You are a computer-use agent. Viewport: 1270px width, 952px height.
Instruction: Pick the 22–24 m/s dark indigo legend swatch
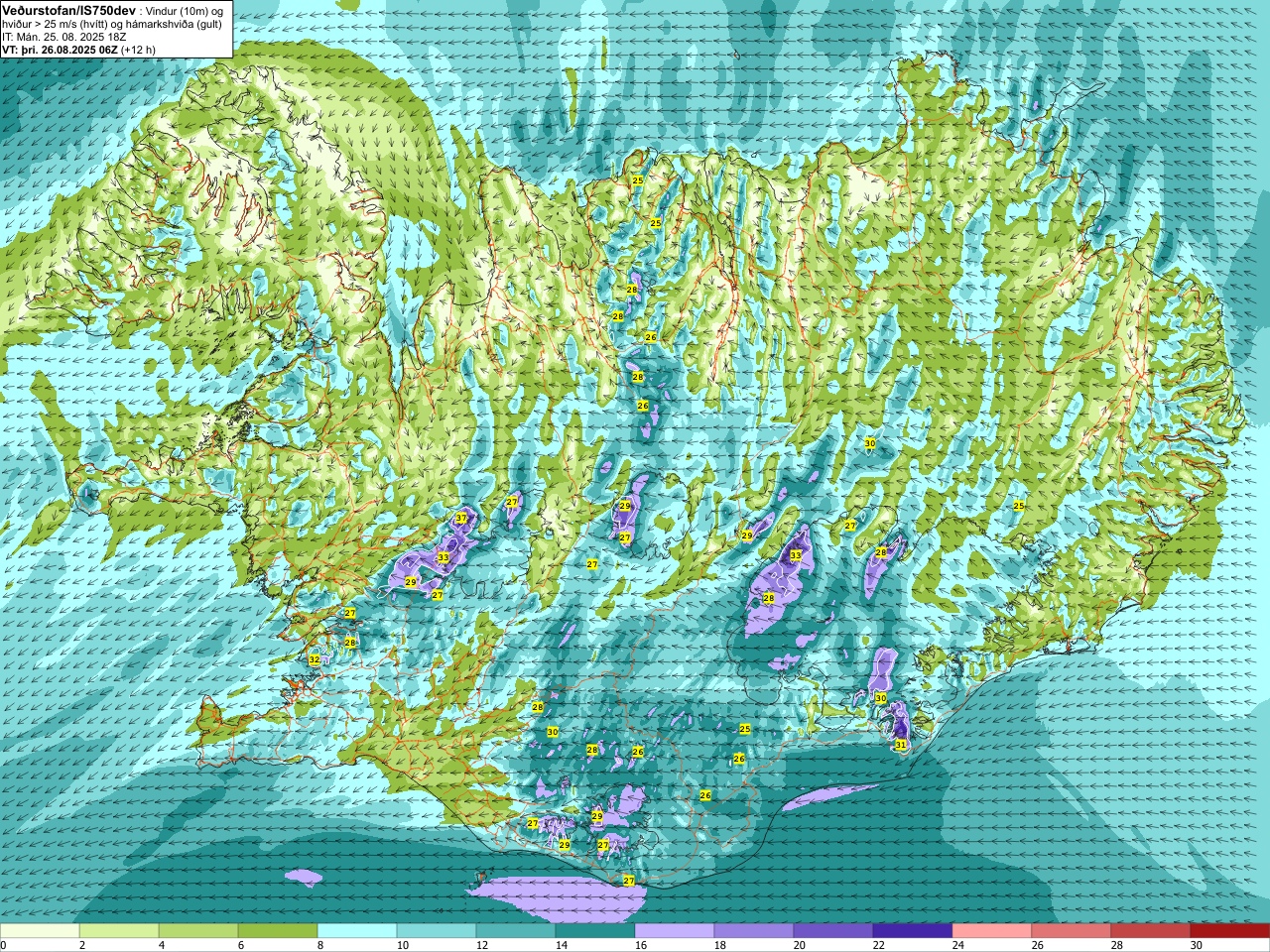click(913, 931)
